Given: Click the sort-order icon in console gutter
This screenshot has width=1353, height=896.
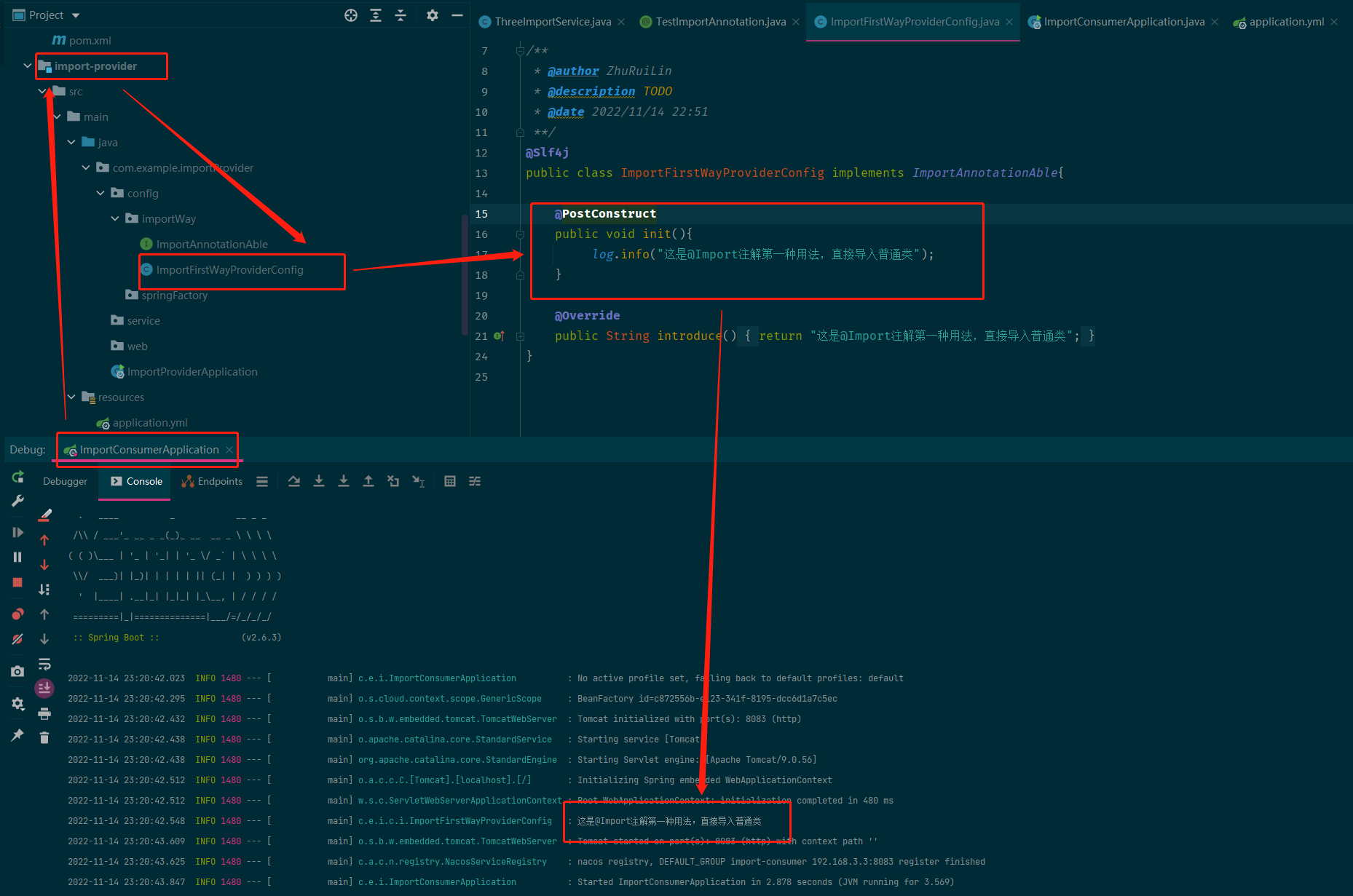Looking at the screenshot, I should 44,590.
